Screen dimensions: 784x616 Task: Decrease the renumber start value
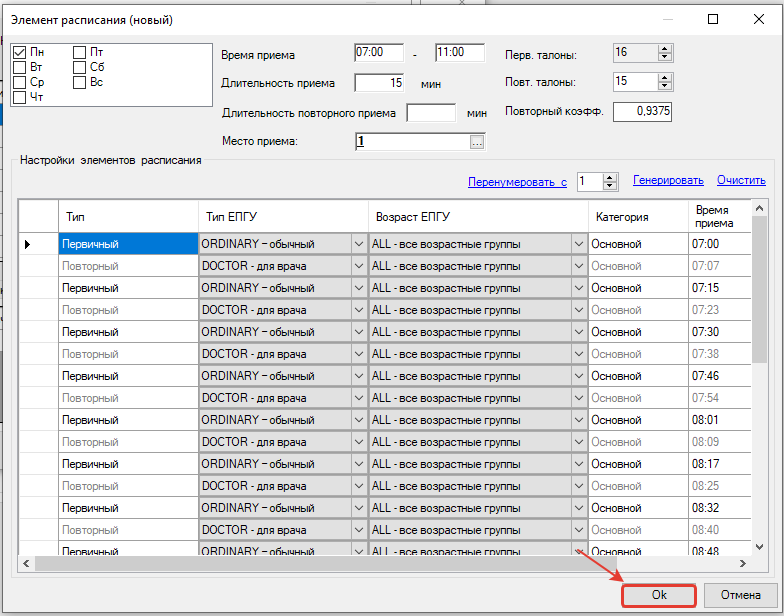pyautogui.click(x=610, y=186)
